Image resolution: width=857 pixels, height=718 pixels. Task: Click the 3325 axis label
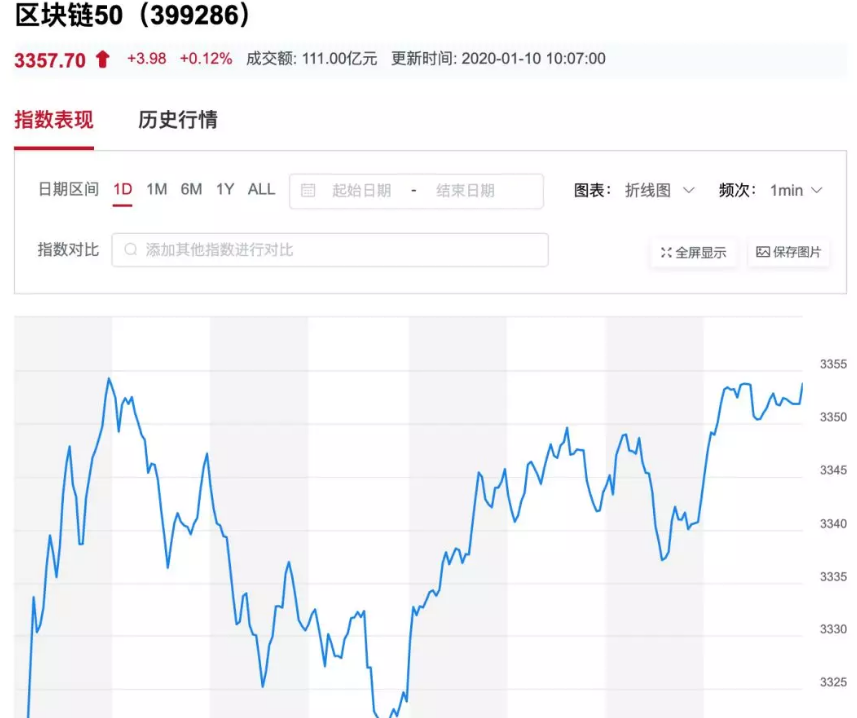coord(833,682)
